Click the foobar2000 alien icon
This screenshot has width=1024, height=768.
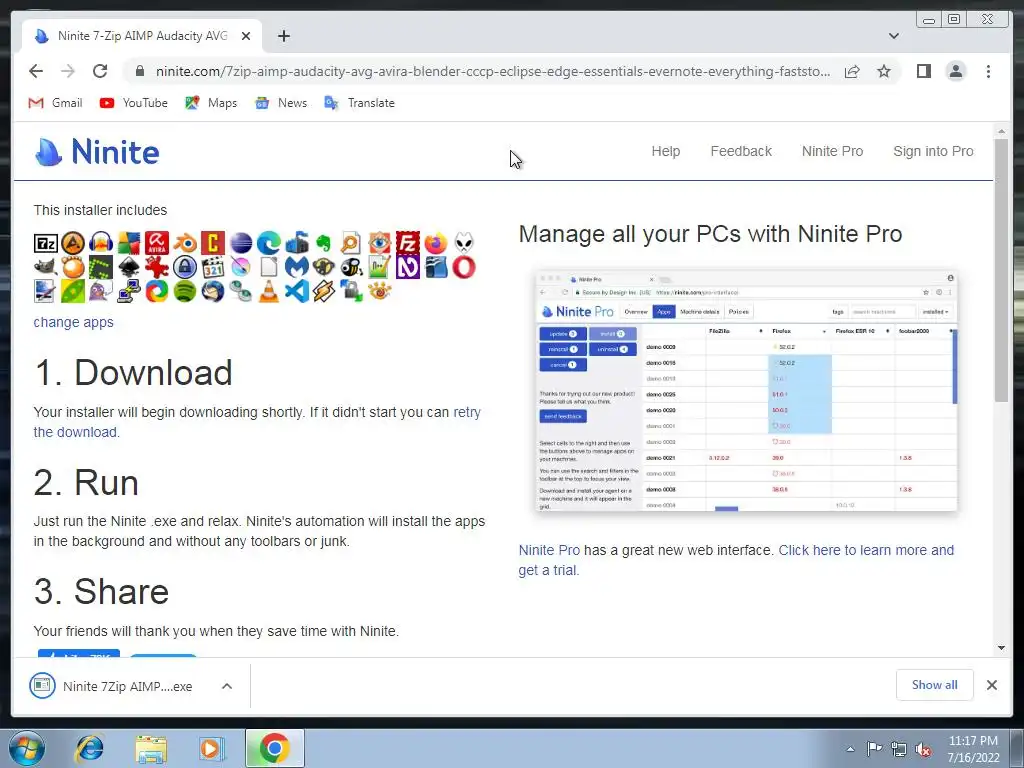tap(464, 244)
